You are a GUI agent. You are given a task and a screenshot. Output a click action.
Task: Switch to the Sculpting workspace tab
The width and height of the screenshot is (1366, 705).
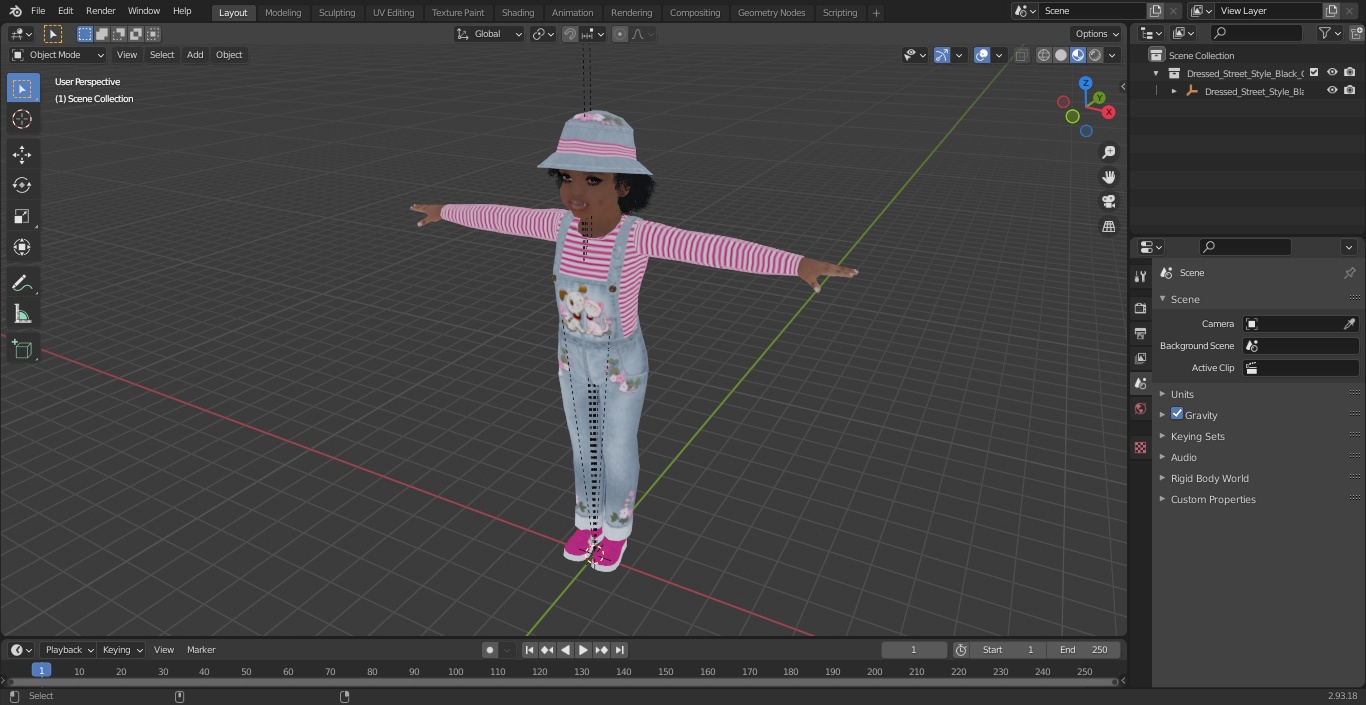[337, 13]
